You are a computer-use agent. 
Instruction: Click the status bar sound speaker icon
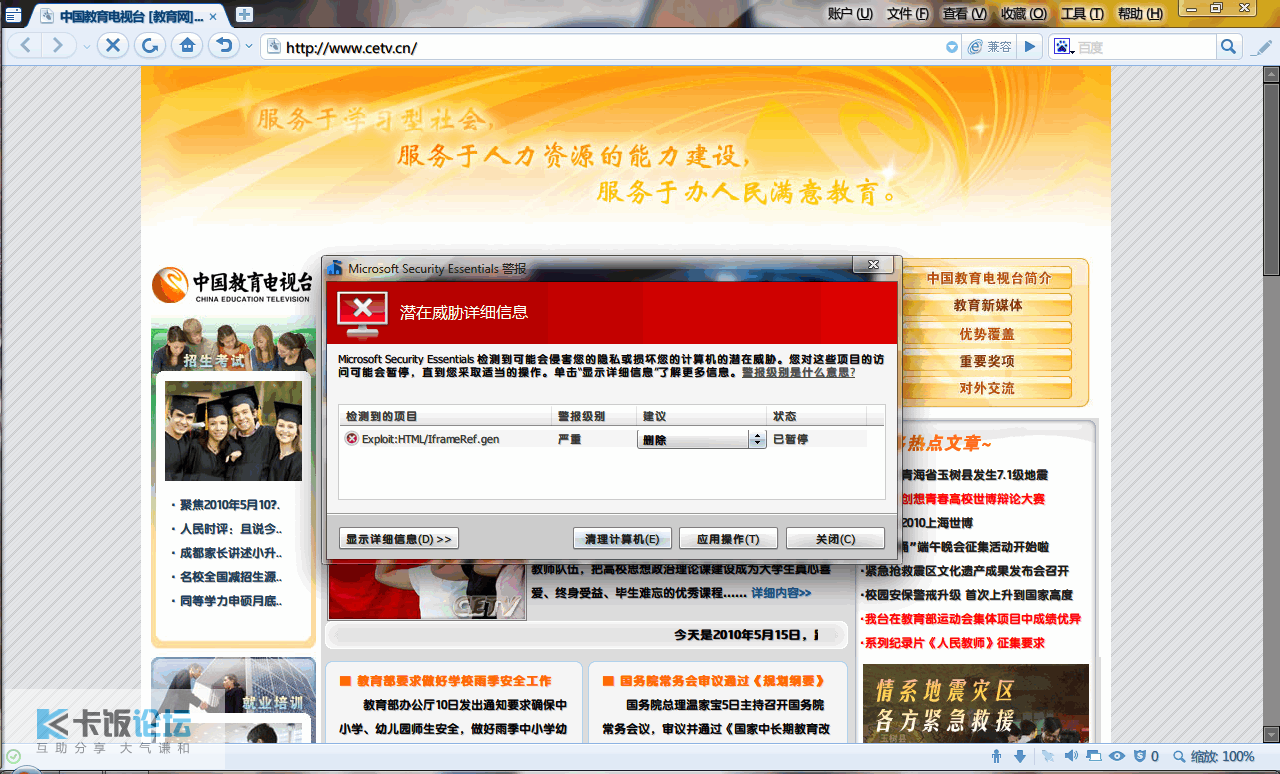tap(1071, 756)
